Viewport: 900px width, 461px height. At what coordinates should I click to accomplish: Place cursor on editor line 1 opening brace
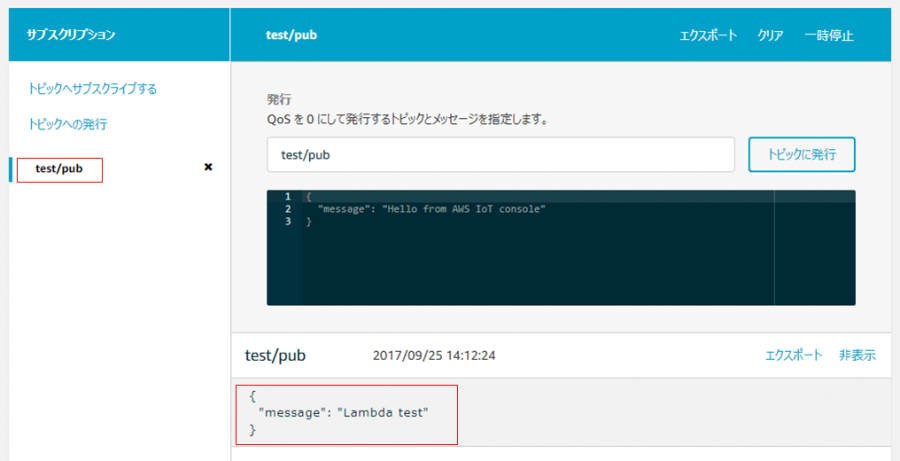(308, 196)
